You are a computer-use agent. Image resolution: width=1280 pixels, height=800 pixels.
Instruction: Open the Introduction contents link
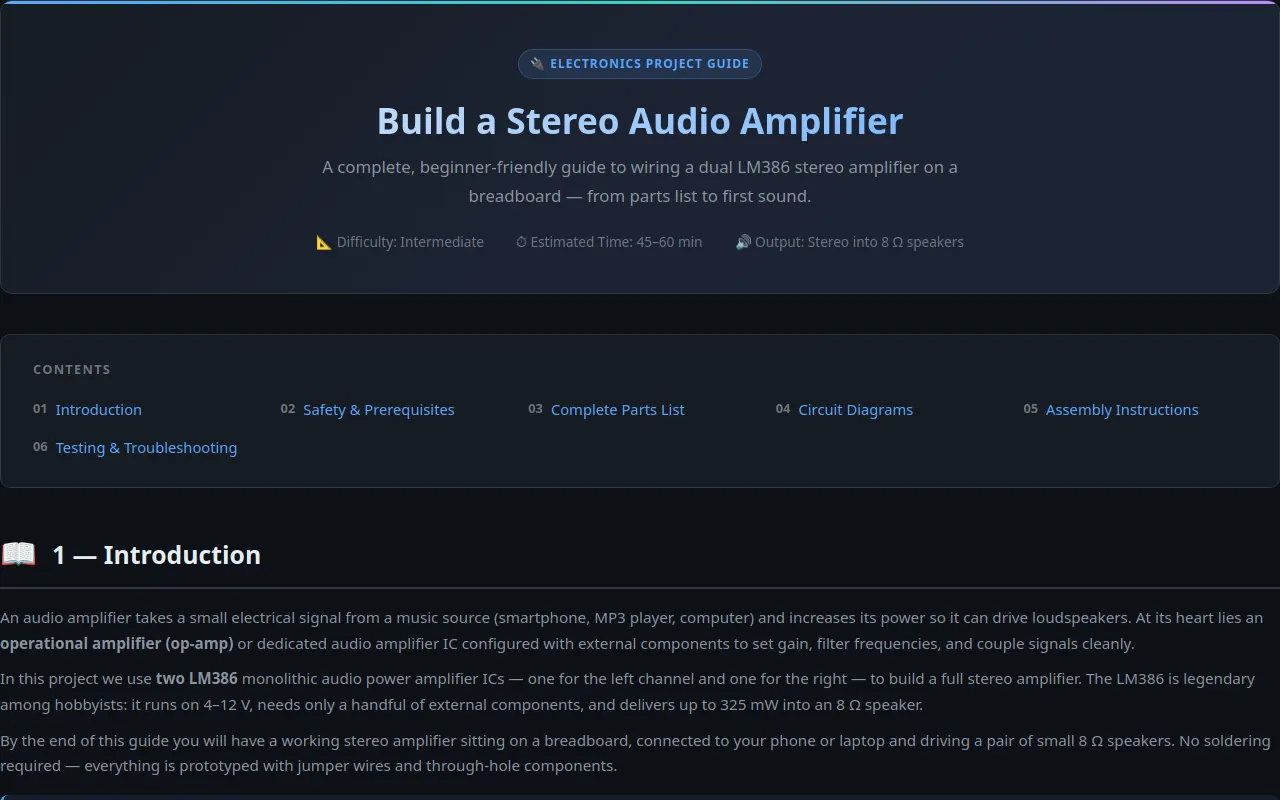pyautogui.click(x=98, y=410)
